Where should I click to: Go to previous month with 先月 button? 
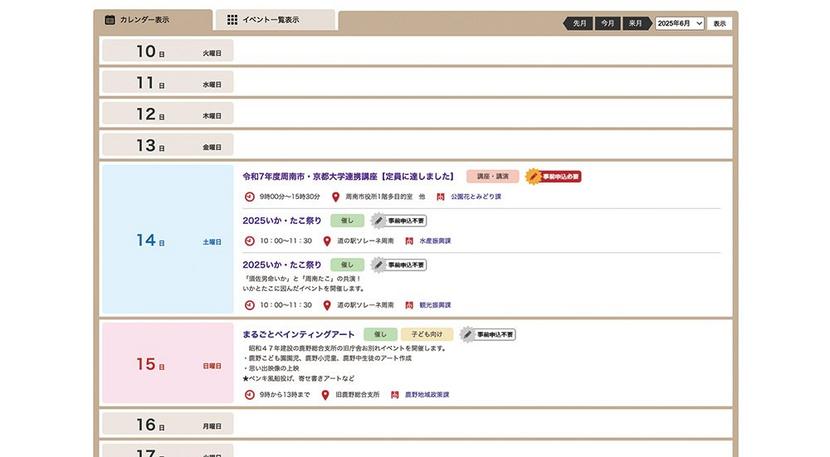(x=579, y=23)
